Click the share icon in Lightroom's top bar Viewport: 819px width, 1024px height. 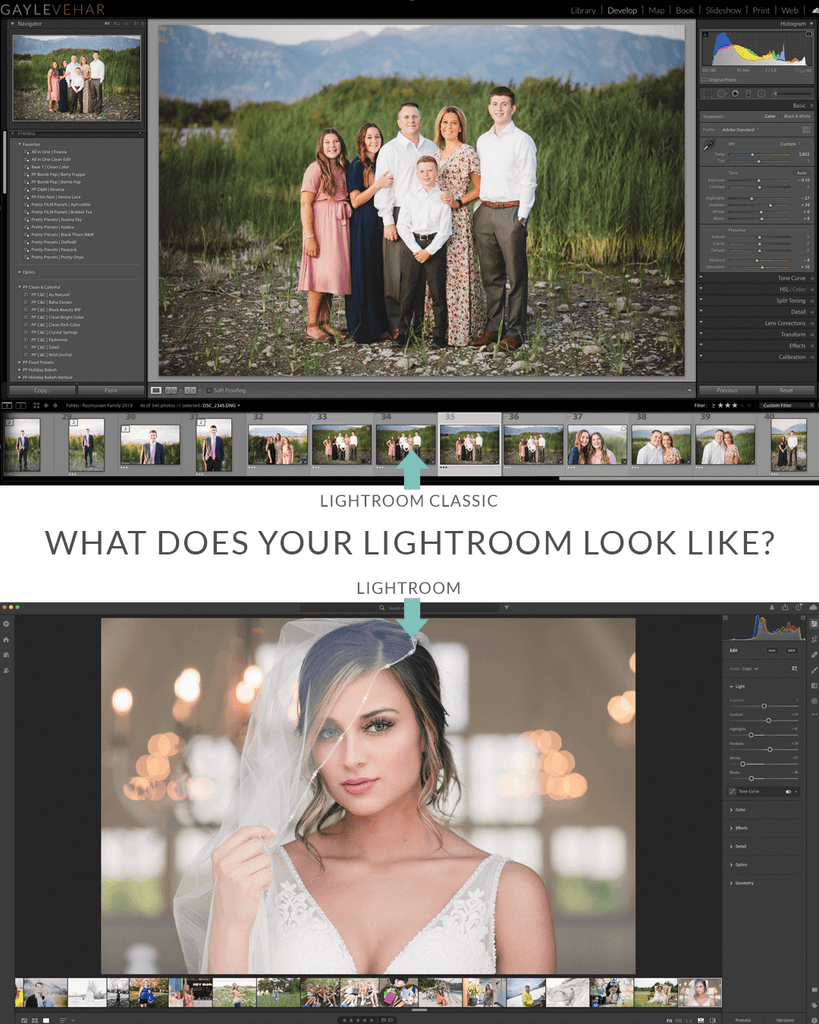pos(785,606)
